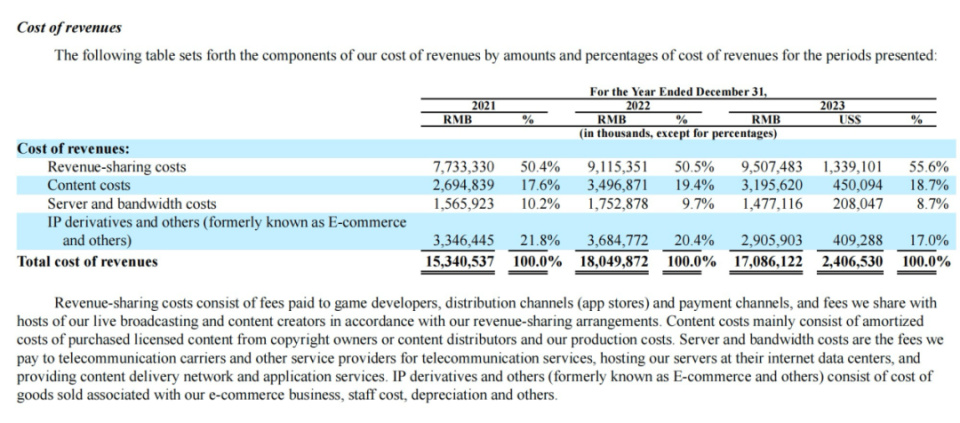Click the 55.6% percentage cell
Image resolution: width=960 pixels, height=423 pixels.
click(930, 167)
